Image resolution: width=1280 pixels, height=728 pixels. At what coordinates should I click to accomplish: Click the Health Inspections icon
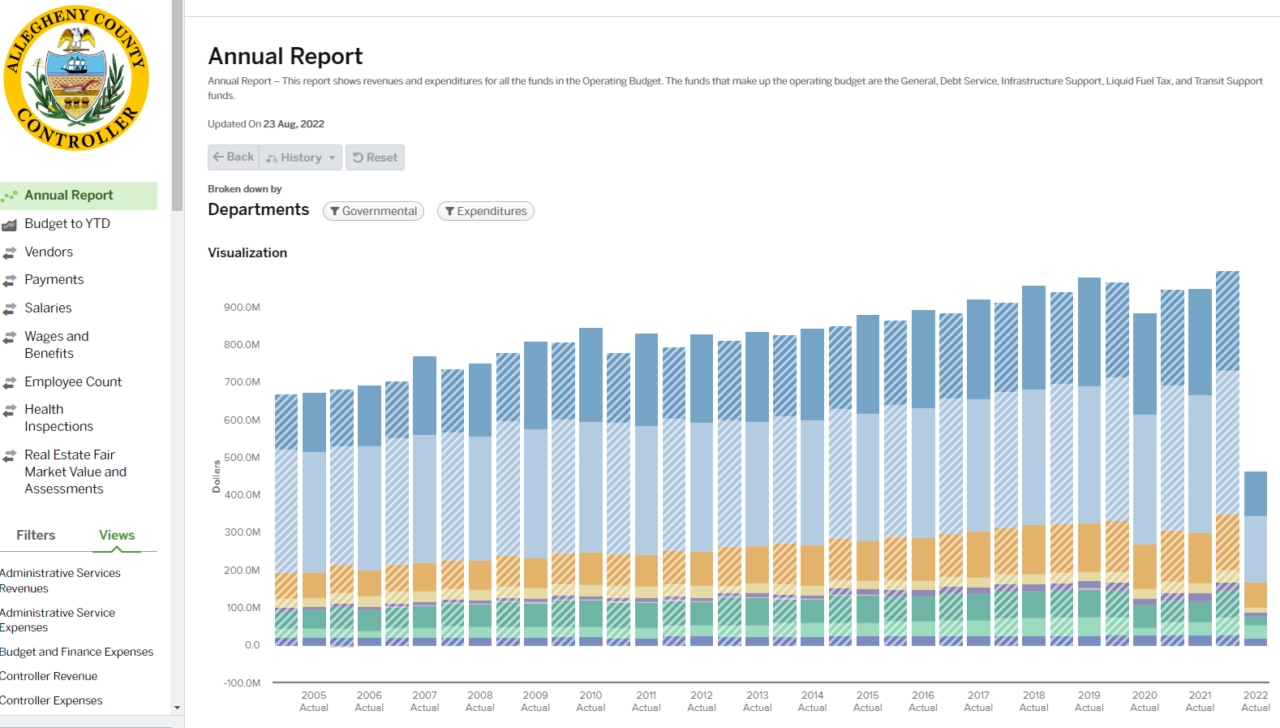click(8, 409)
